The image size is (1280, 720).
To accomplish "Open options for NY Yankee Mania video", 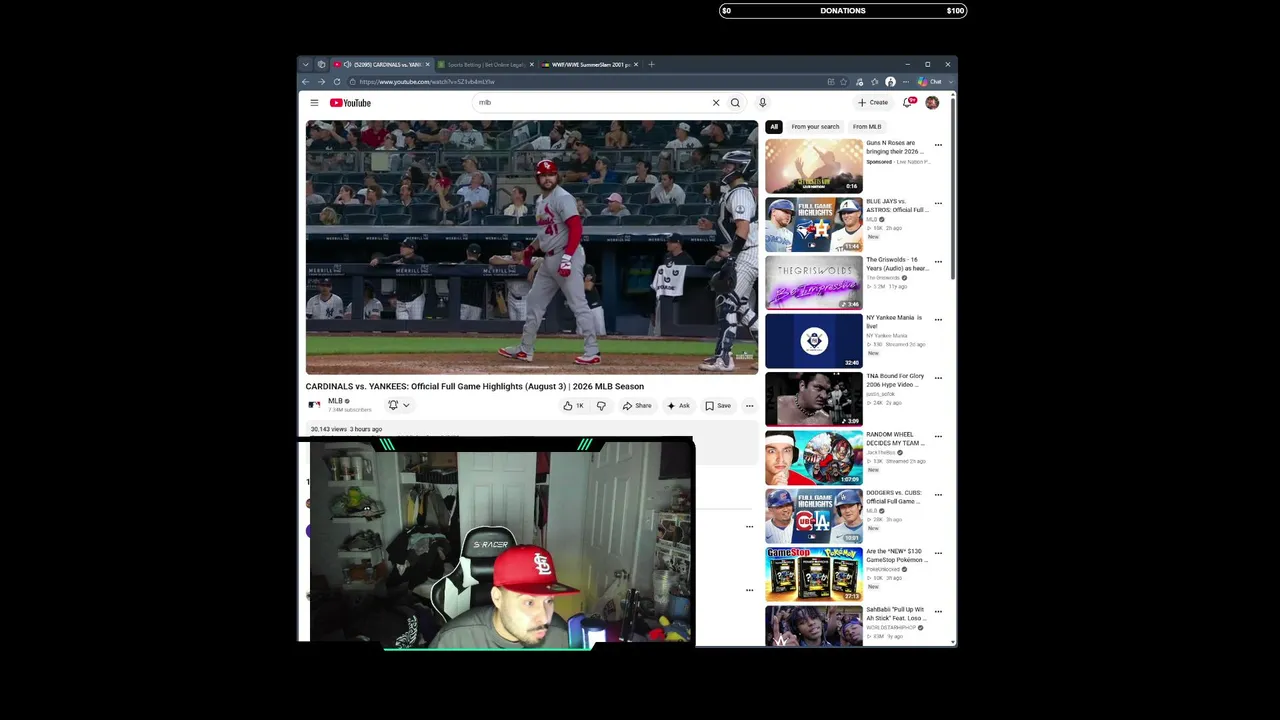I will click(938, 320).
